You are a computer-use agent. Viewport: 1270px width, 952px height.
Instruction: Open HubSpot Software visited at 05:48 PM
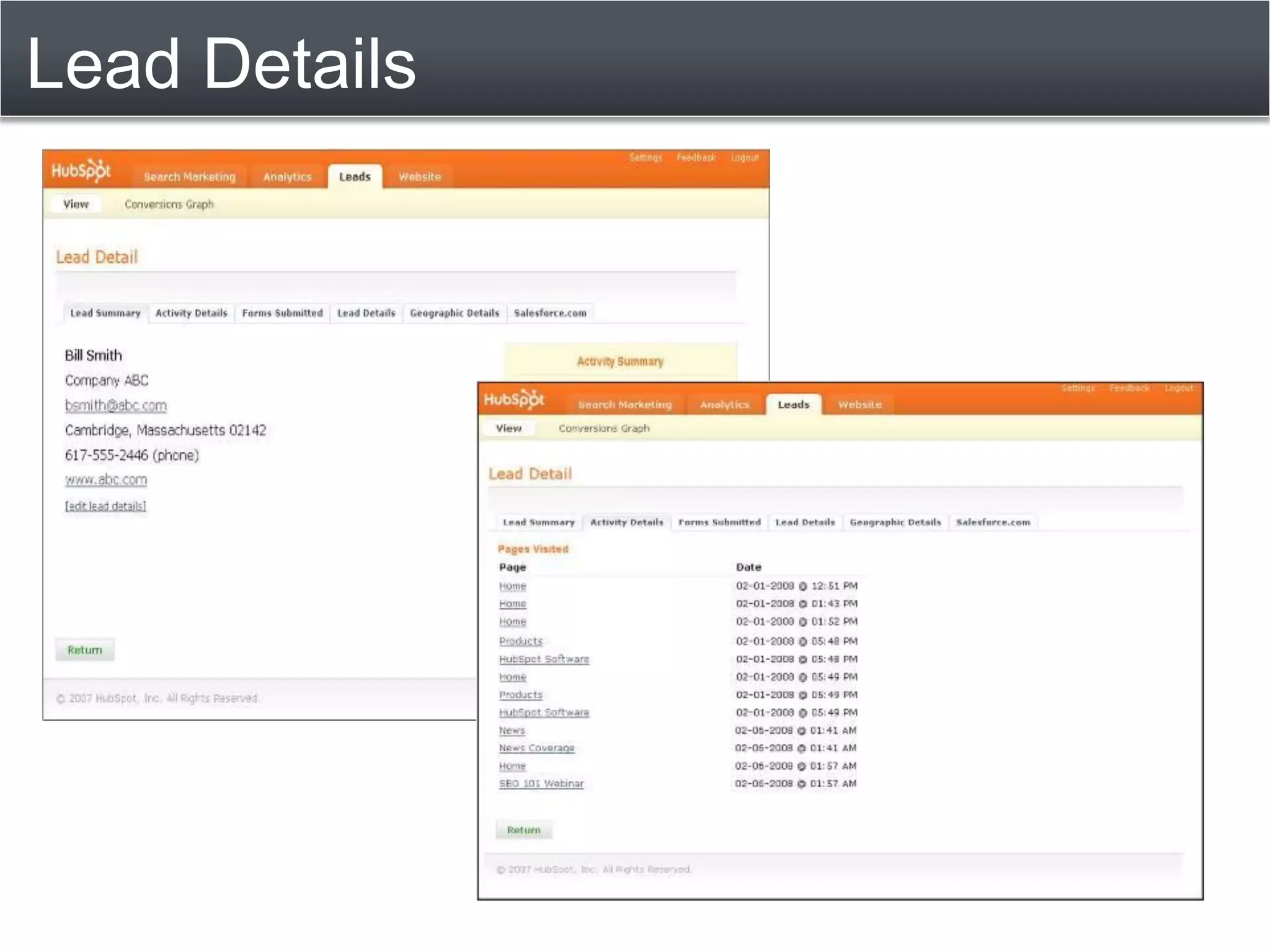click(x=544, y=659)
